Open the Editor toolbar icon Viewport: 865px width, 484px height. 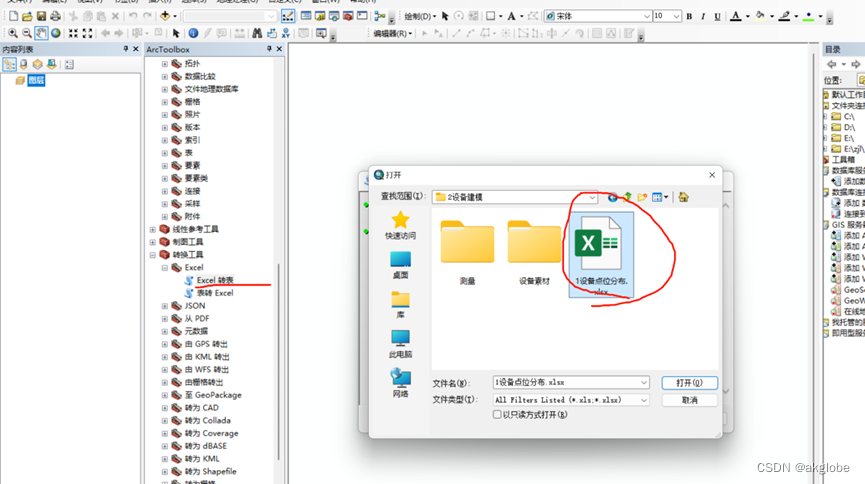click(x=288, y=16)
